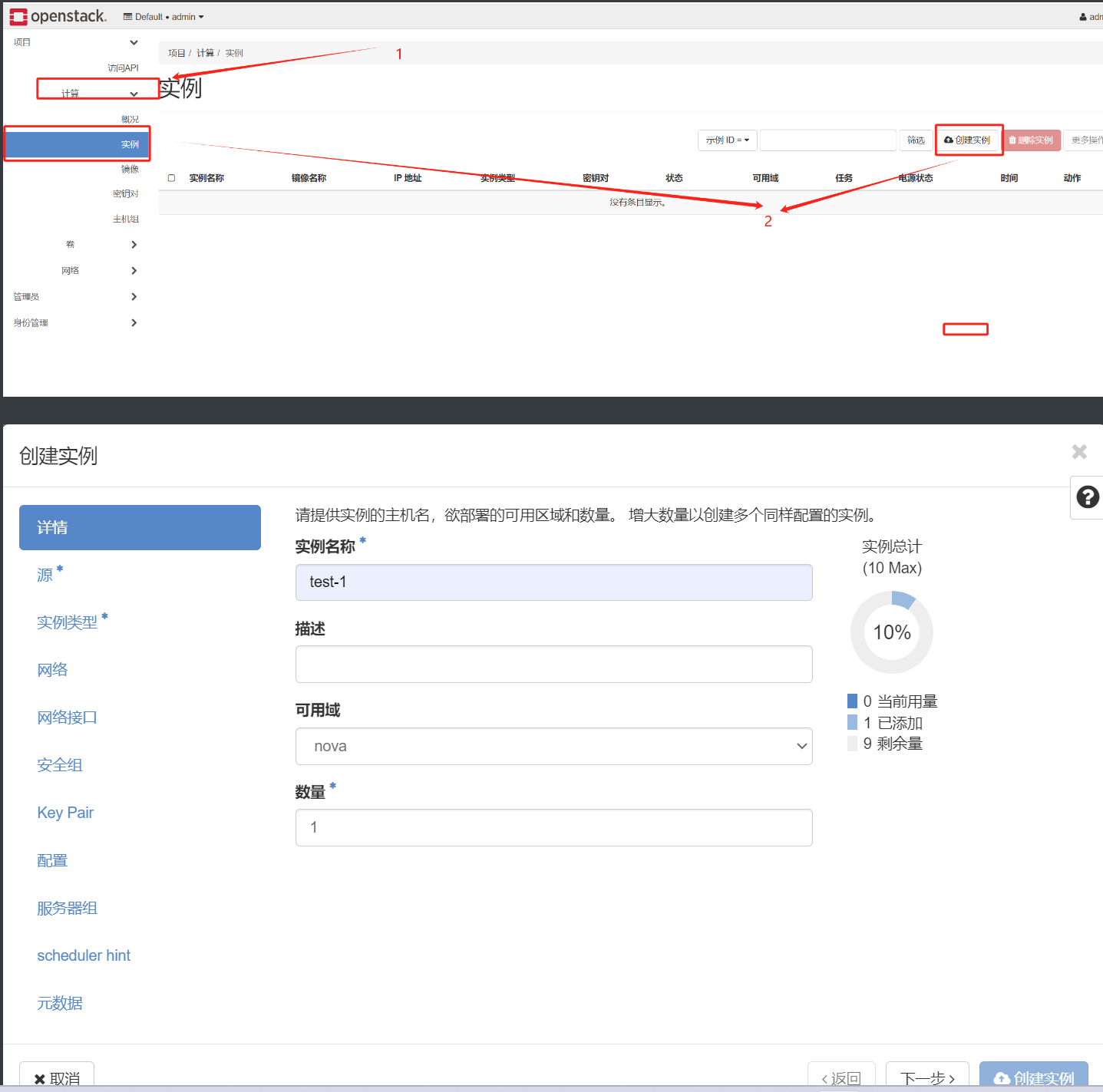The image size is (1103, 1092).
Task: Click the 已添加 legend color swatch
Action: 852,722
